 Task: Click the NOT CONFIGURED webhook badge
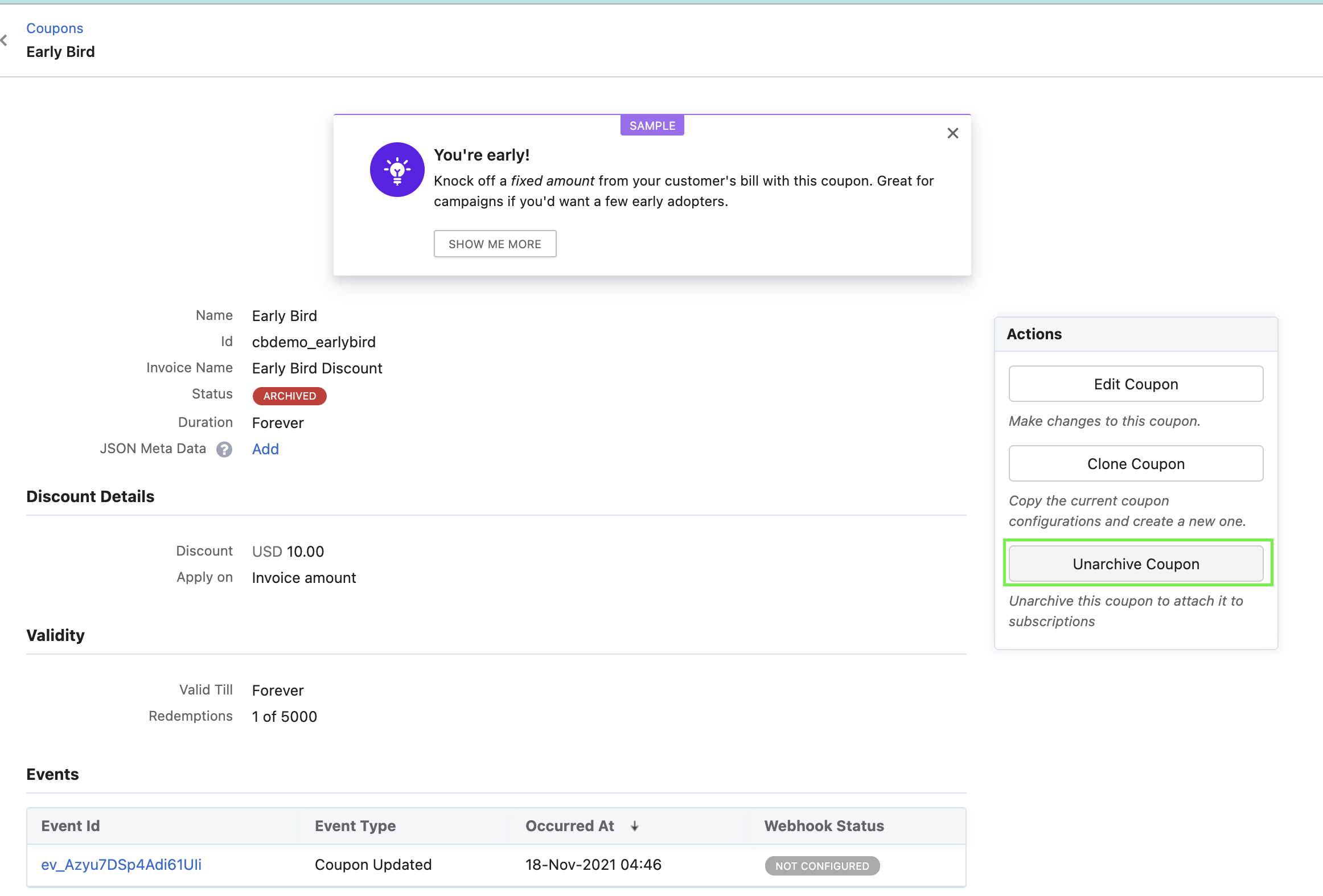(821, 866)
